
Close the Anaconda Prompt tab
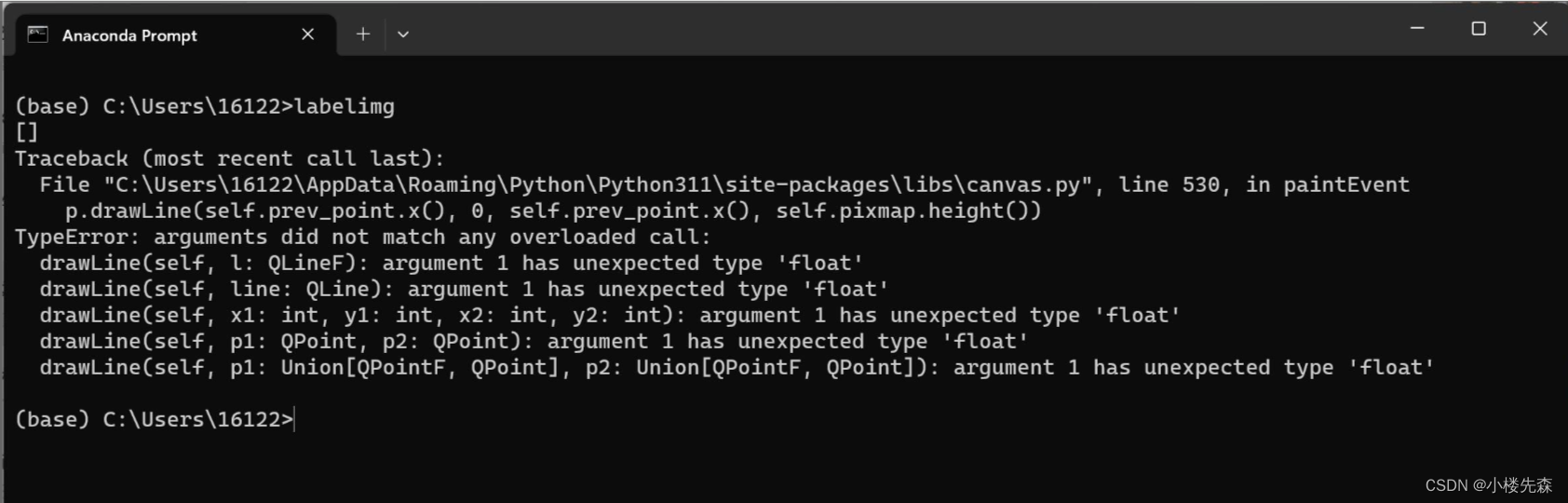point(308,34)
